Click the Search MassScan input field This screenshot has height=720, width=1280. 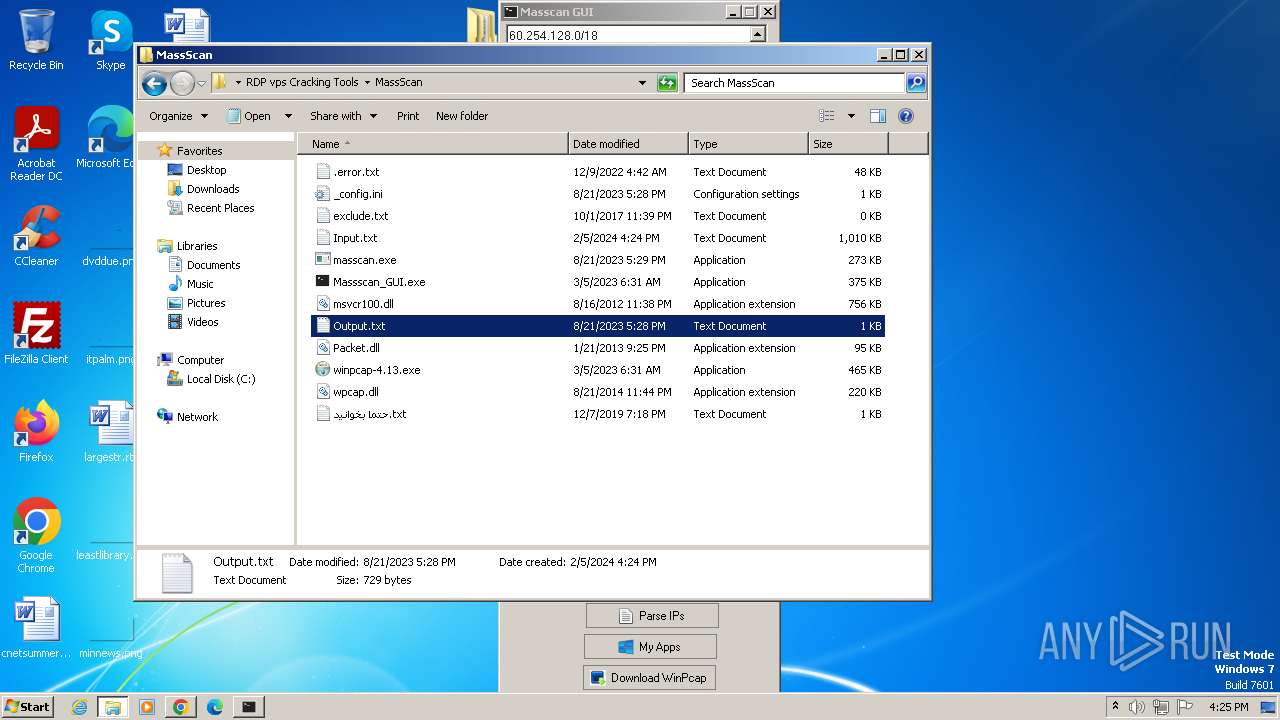coord(795,83)
